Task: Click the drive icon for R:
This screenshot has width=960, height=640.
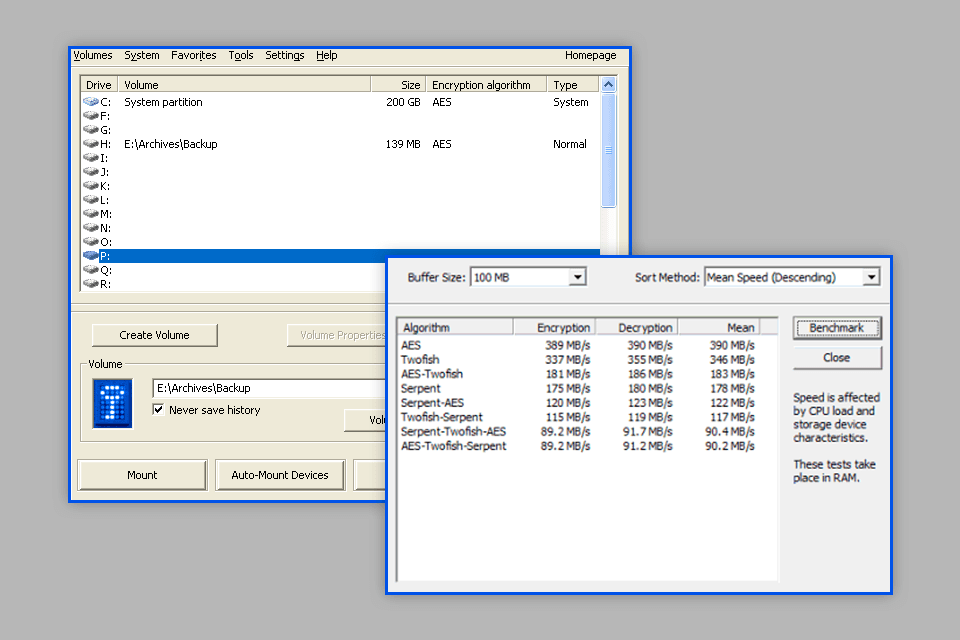Action: (91, 284)
